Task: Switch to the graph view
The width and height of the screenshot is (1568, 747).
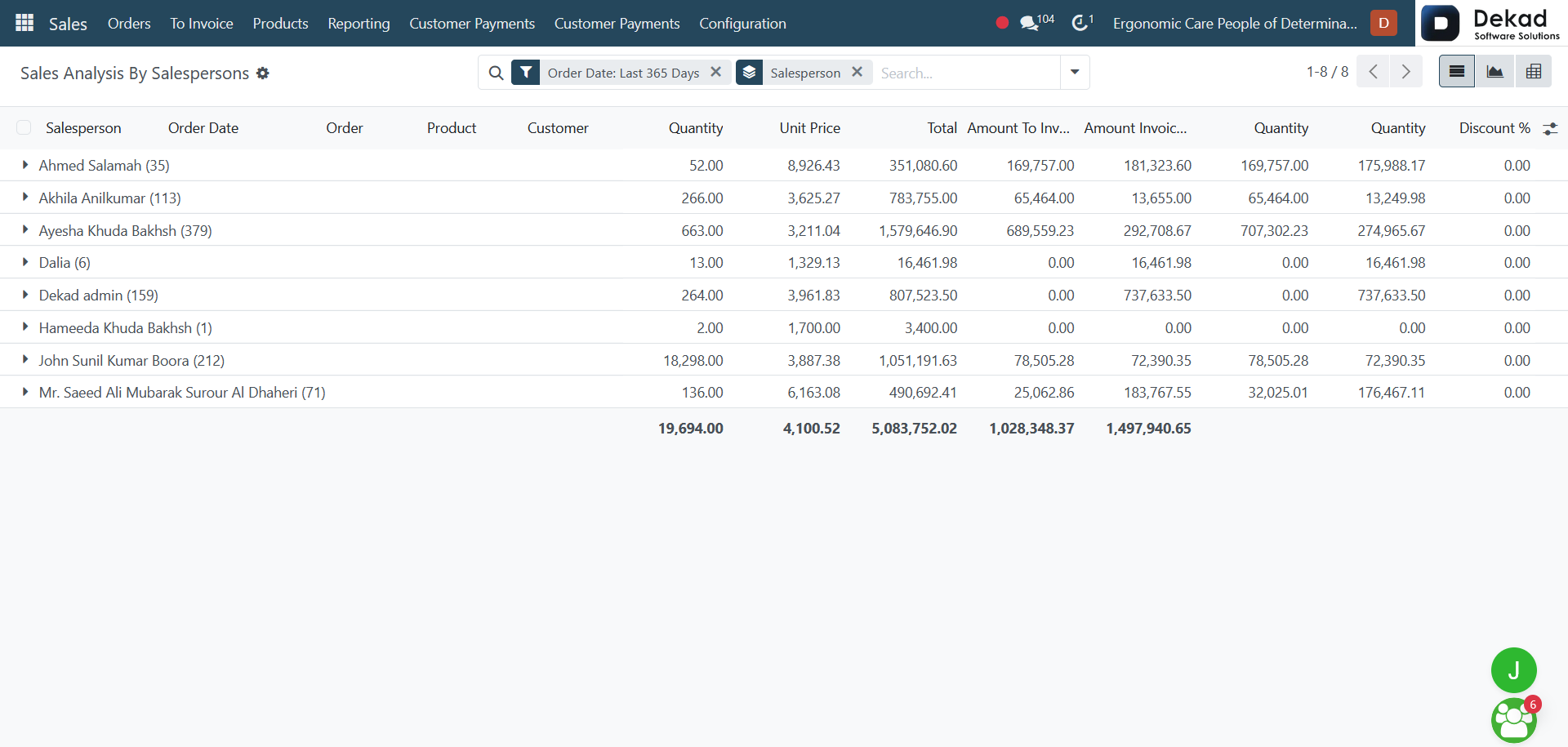Action: [x=1494, y=72]
